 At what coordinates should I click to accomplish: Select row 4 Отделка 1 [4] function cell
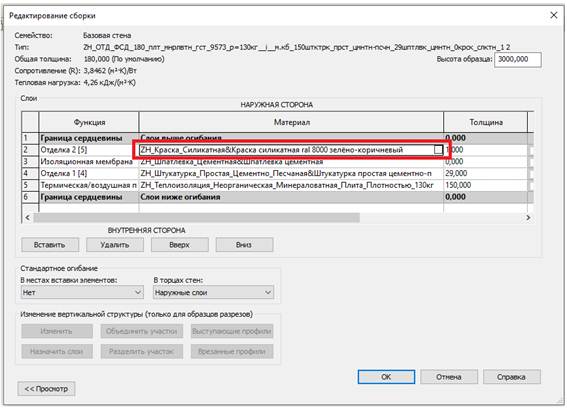pos(89,173)
